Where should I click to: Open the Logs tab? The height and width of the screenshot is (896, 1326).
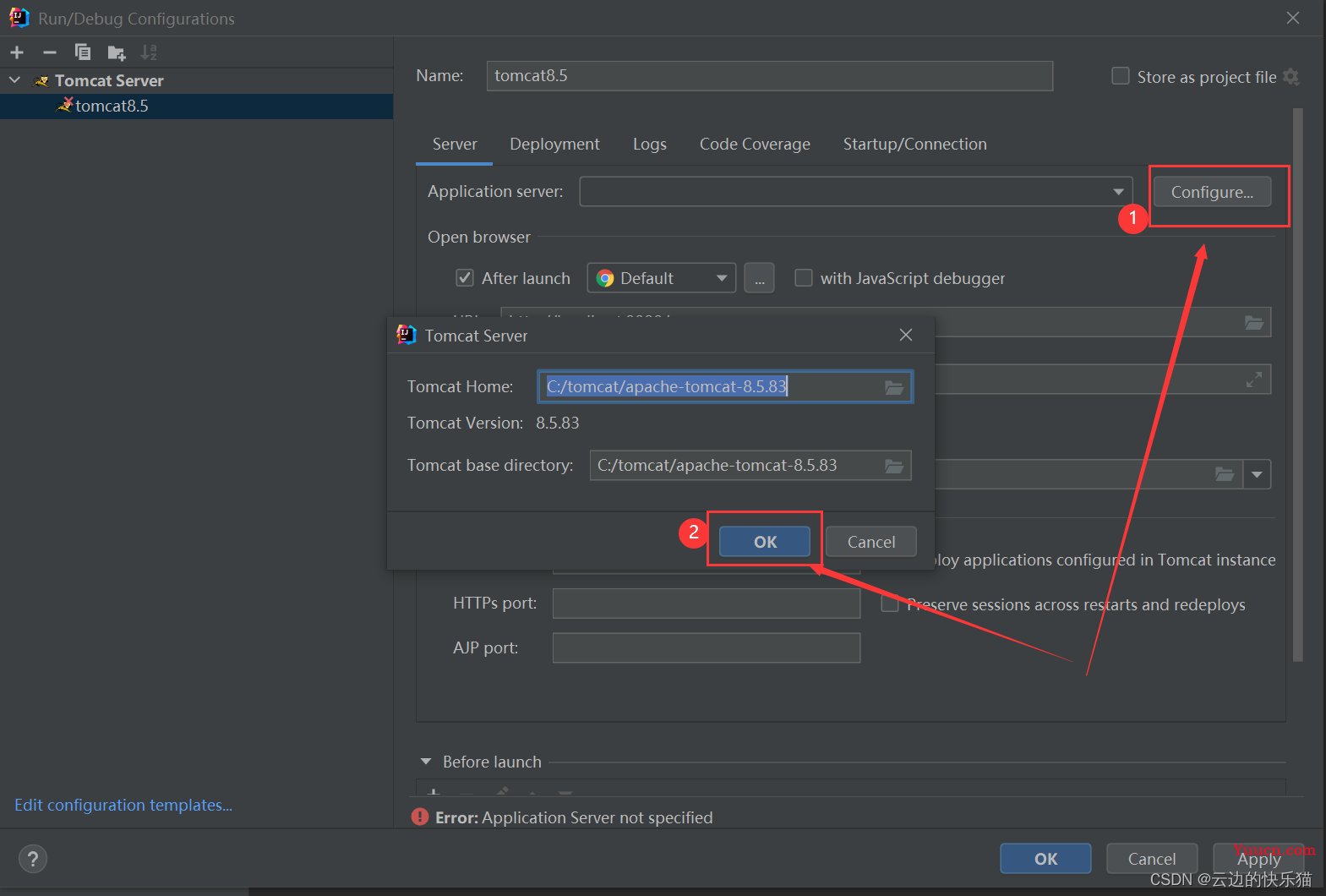650,145
